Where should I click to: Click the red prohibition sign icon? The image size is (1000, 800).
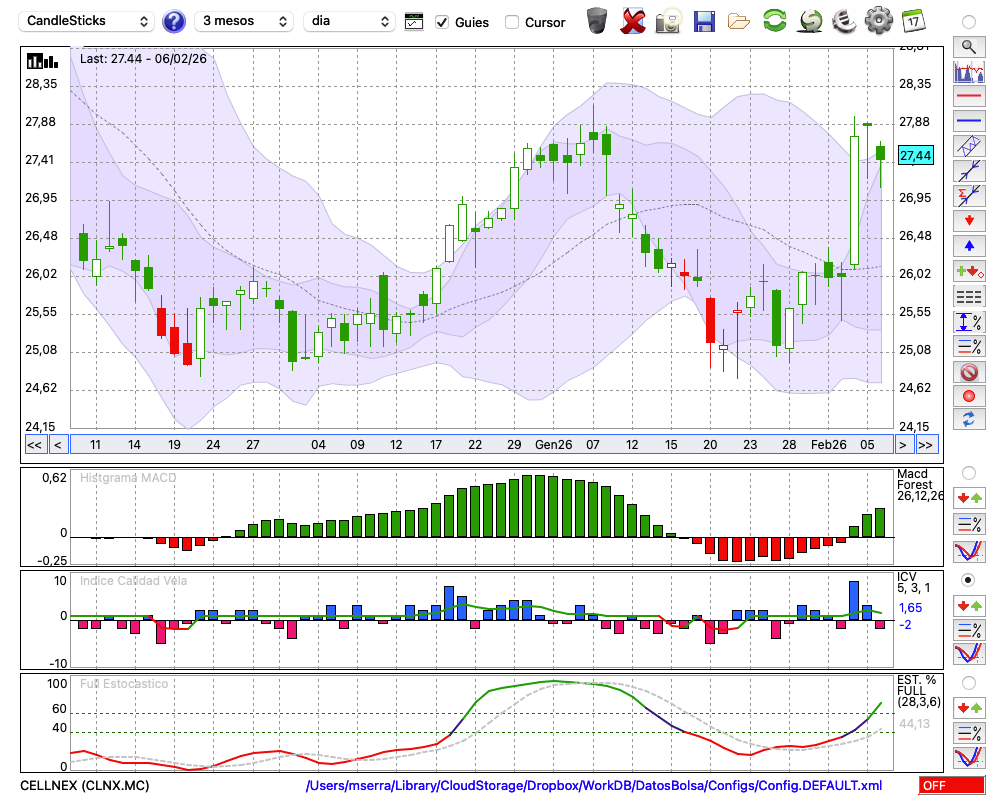(969, 371)
